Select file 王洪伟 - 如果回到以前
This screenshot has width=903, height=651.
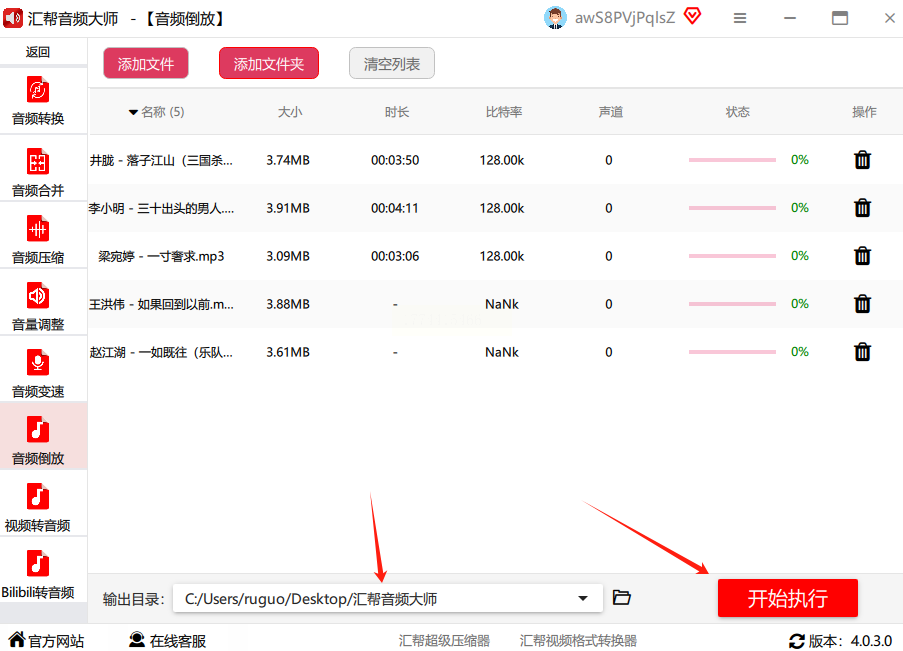pyautogui.click(x=161, y=304)
